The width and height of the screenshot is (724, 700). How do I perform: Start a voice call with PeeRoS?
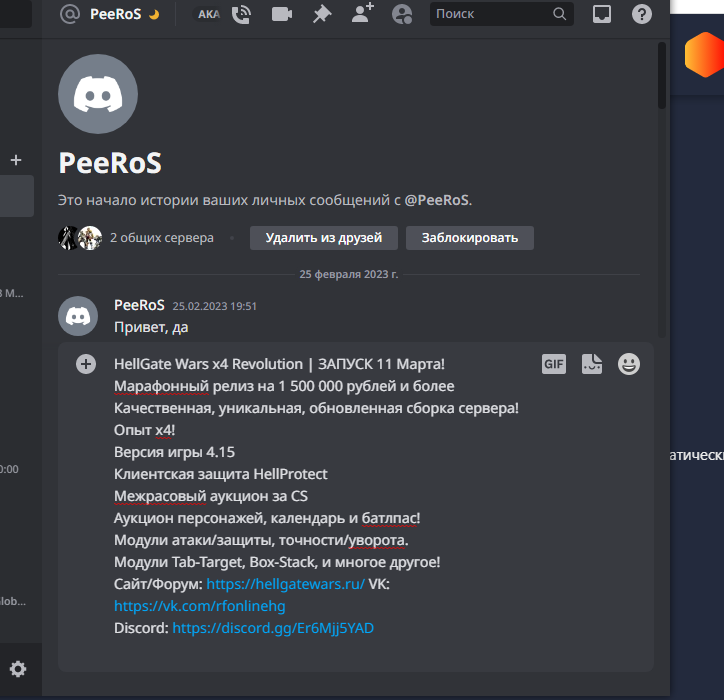point(241,14)
